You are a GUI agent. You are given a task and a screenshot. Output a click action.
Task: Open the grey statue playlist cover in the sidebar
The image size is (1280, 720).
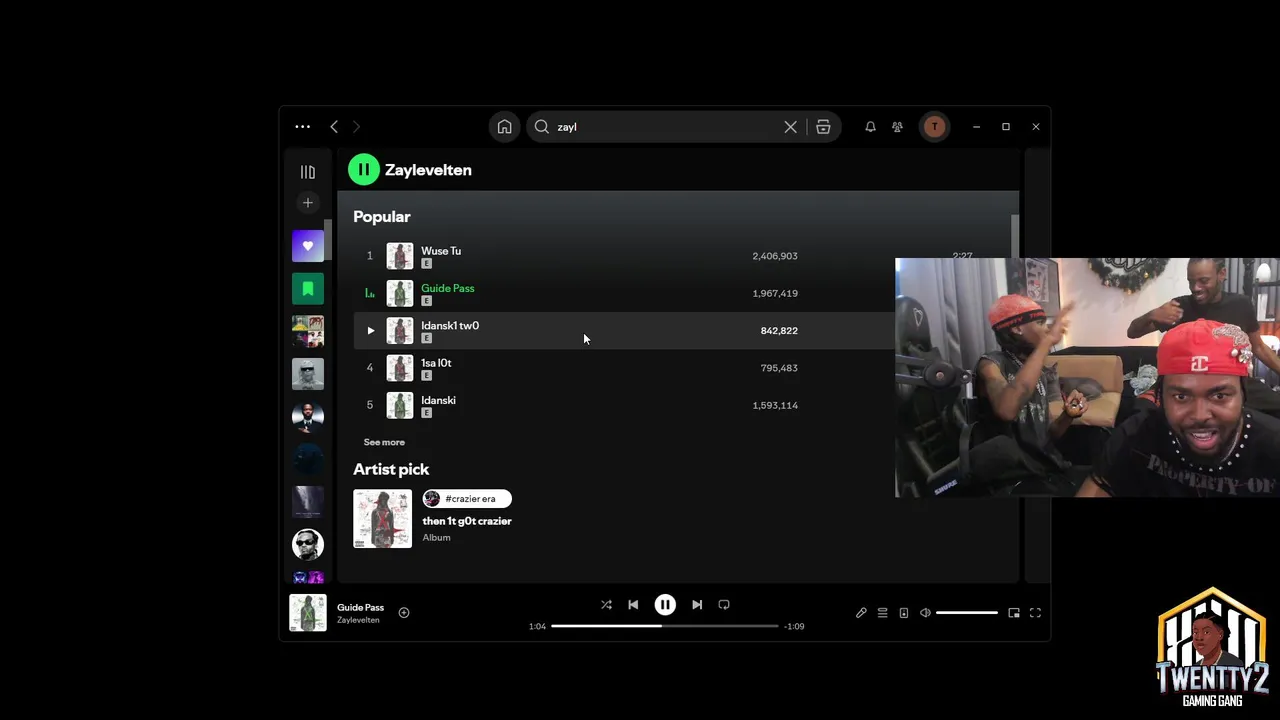[308, 374]
